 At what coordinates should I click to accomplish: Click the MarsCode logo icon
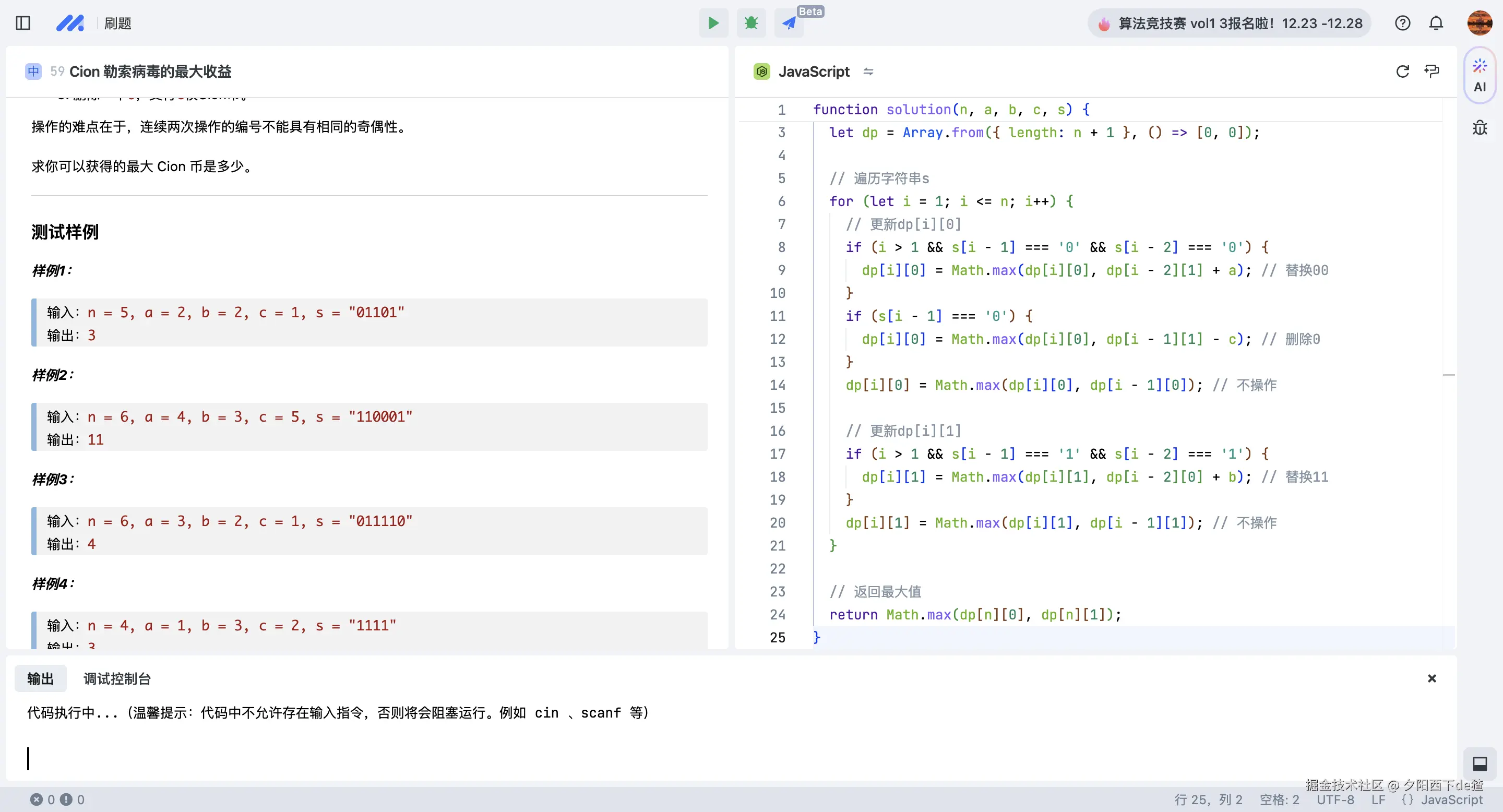pyautogui.click(x=70, y=23)
